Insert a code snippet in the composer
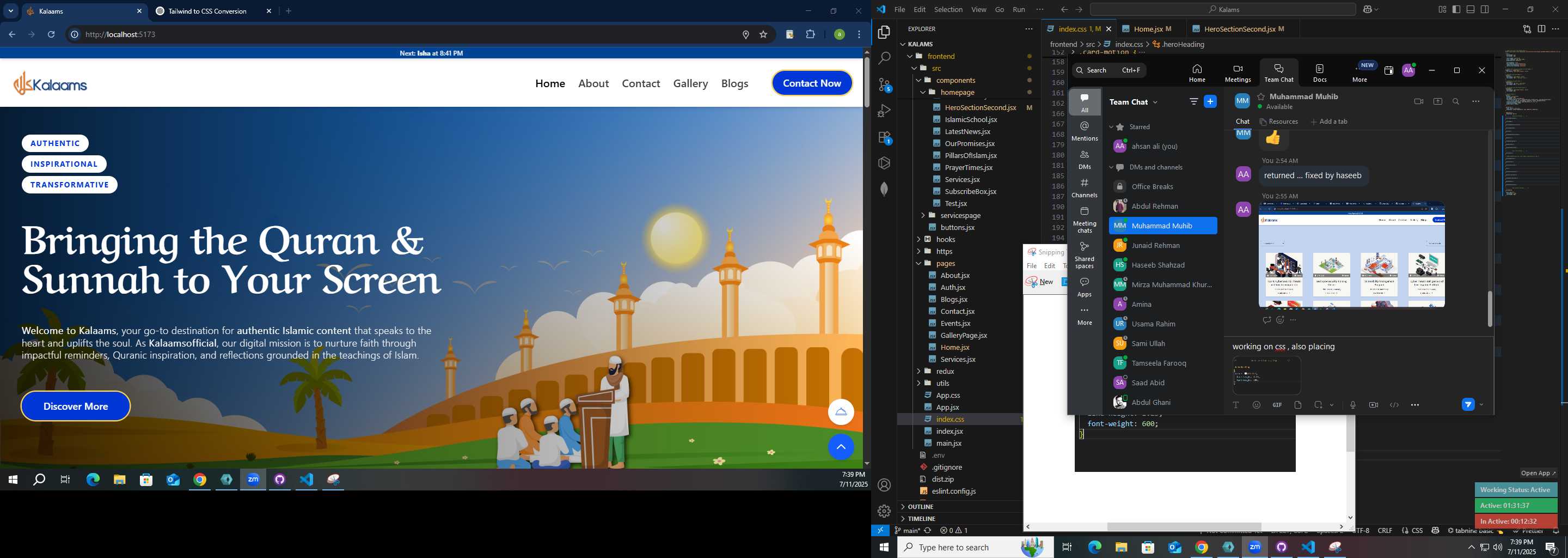The image size is (1568, 558). tap(1394, 405)
